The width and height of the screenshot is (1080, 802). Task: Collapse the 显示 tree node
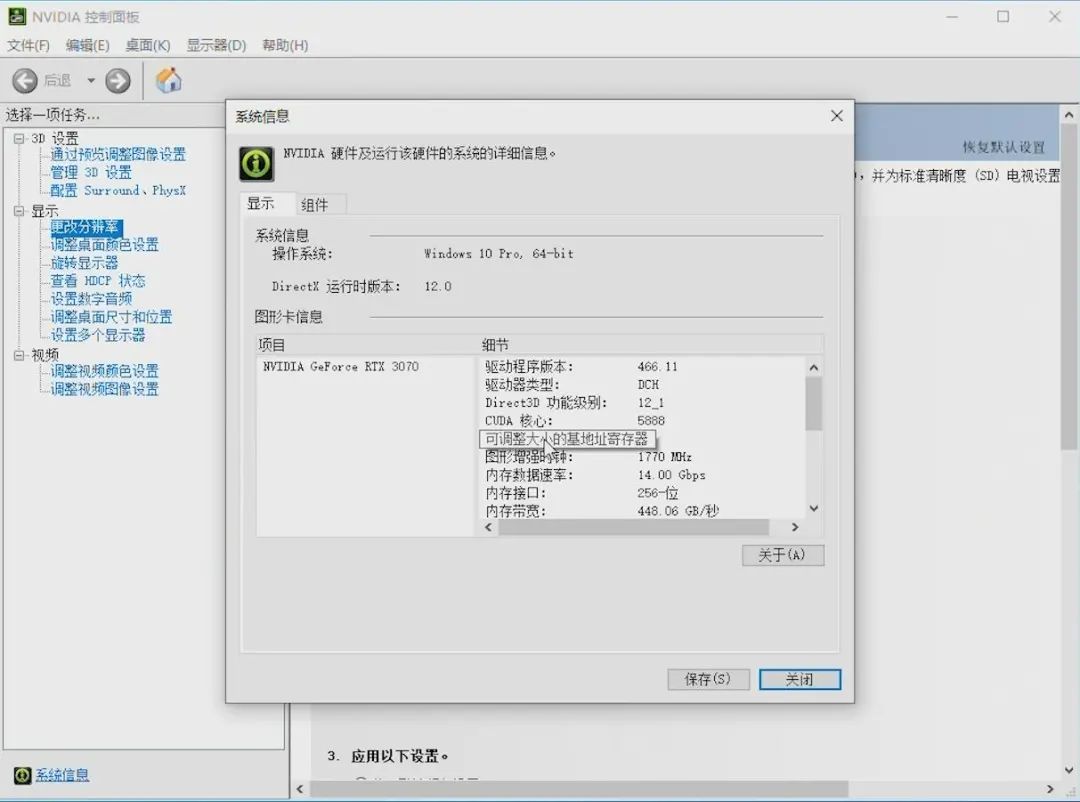pos(19,211)
